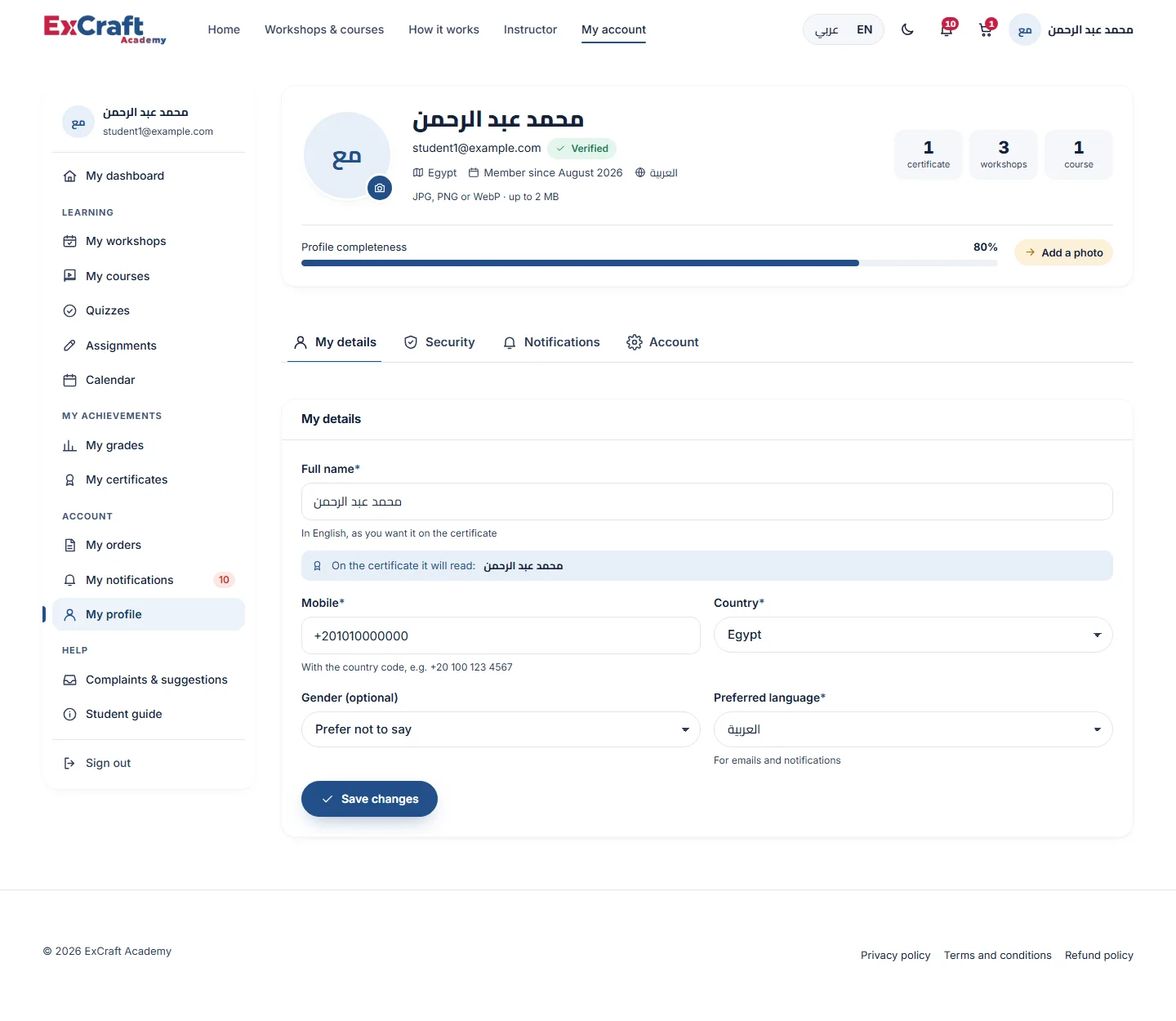The image size is (1176, 1021).
Task: Open shopping cart icon
Action: 986,29
